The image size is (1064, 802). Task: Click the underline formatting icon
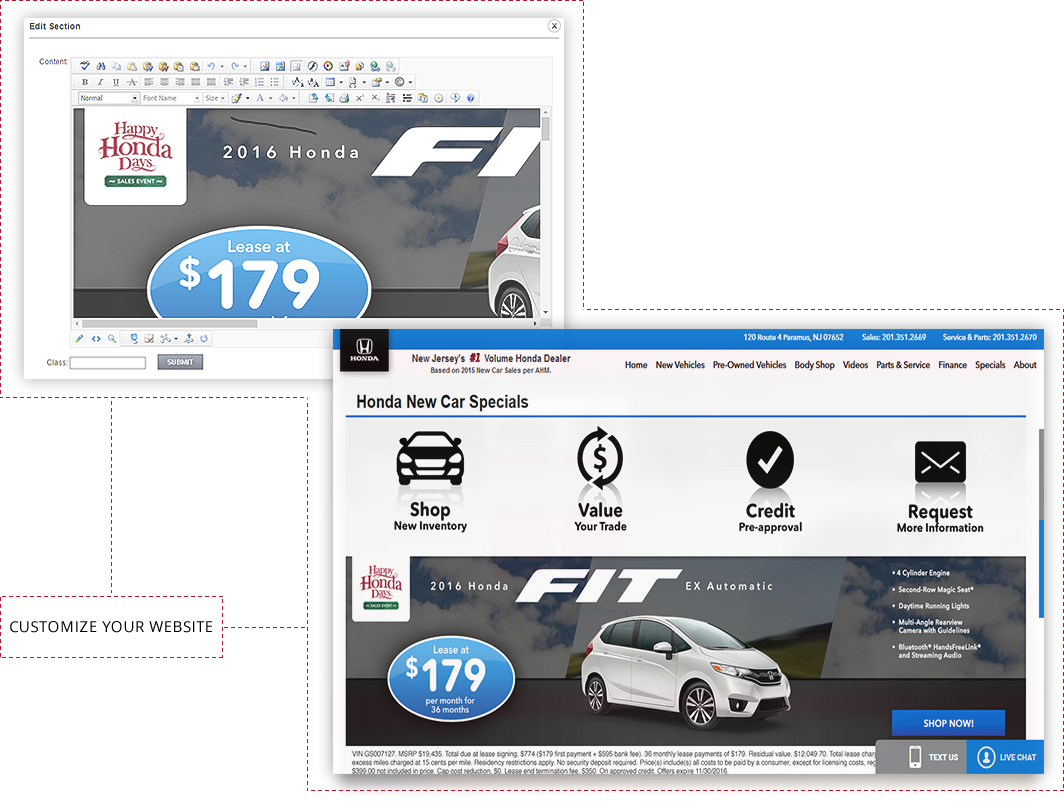tap(116, 82)
